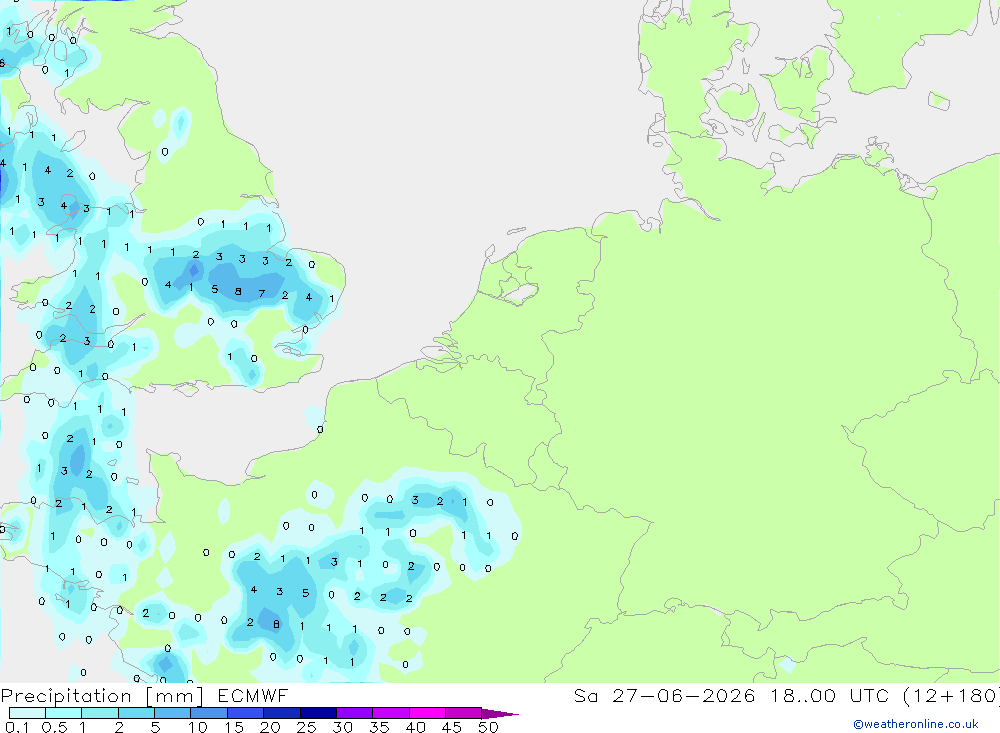Pick the 10–15 mm legend color swatch
The height and width of the screenshot is (733, 1000).
click(209, 713)
